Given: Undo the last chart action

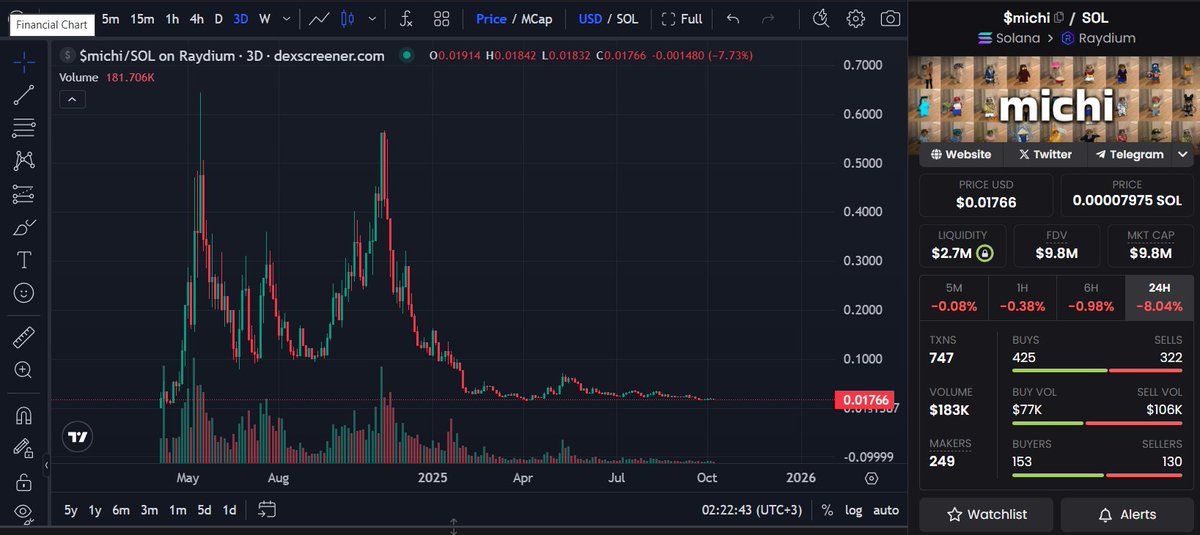Looking at the screenshot, I should coord(733,18).
